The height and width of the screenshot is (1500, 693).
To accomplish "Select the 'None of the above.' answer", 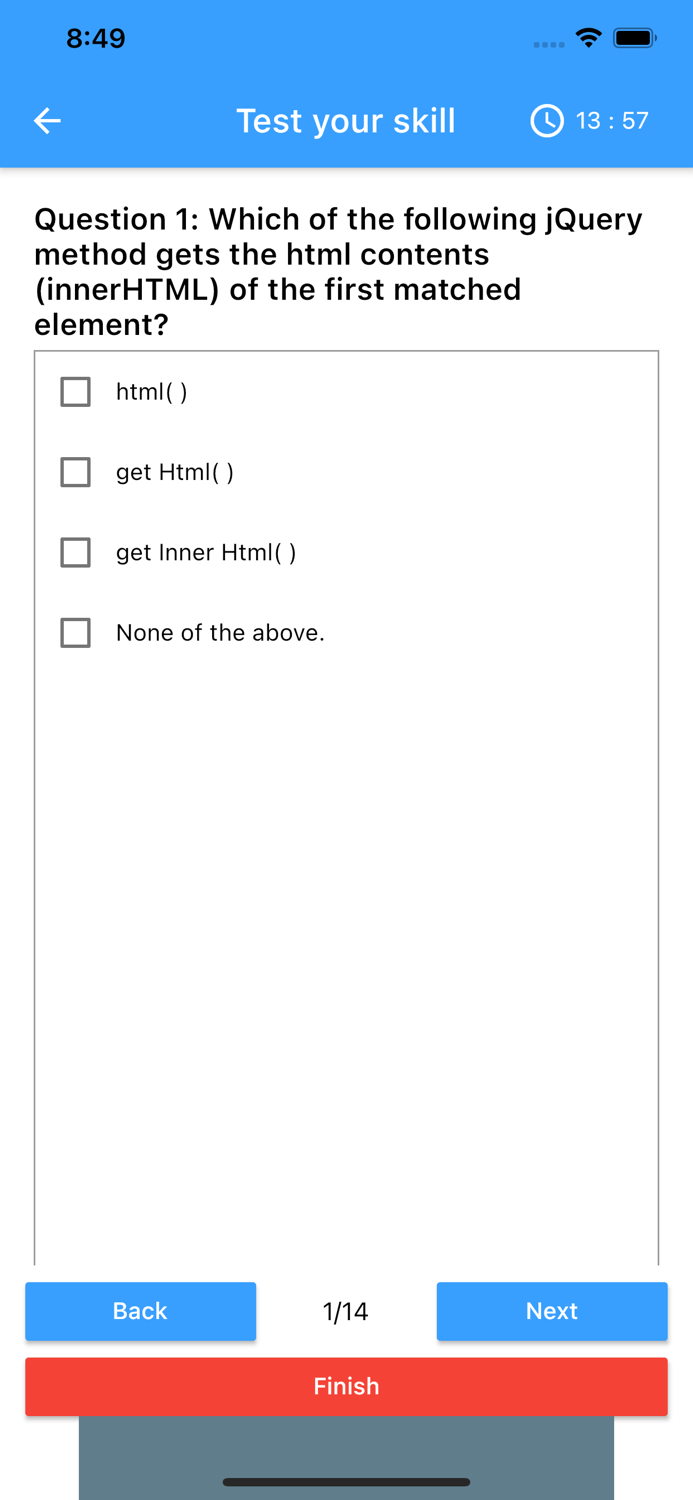I will pyautogui.click(x=75, y=632).
